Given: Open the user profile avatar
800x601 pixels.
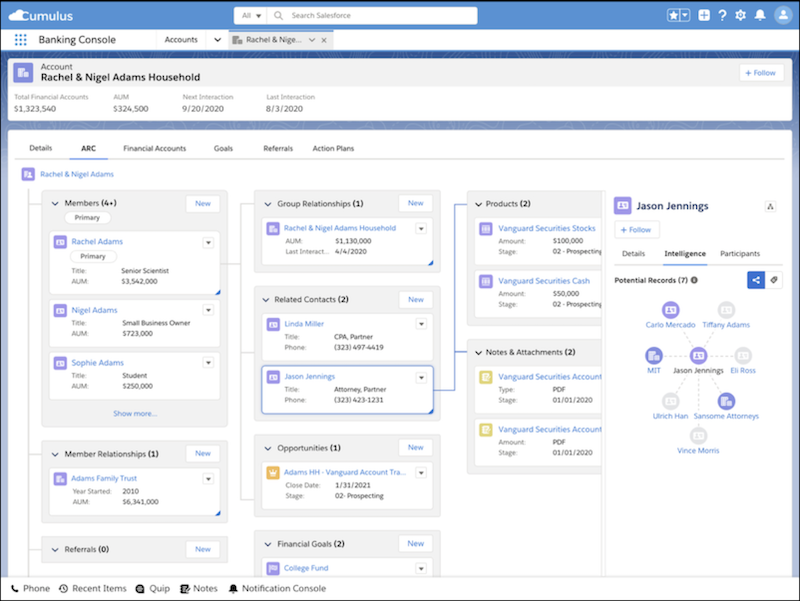Looking at the screenshot, I should click(783, 15).
